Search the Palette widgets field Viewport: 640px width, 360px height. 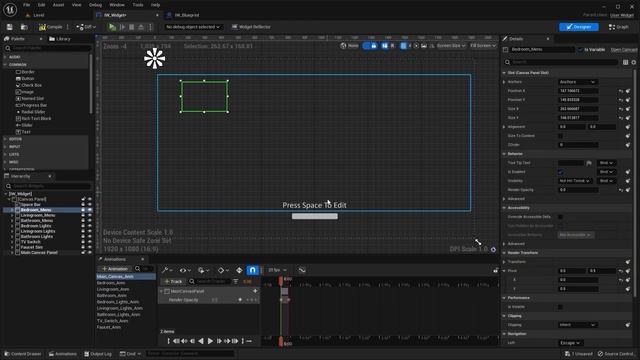coord(48,48)
